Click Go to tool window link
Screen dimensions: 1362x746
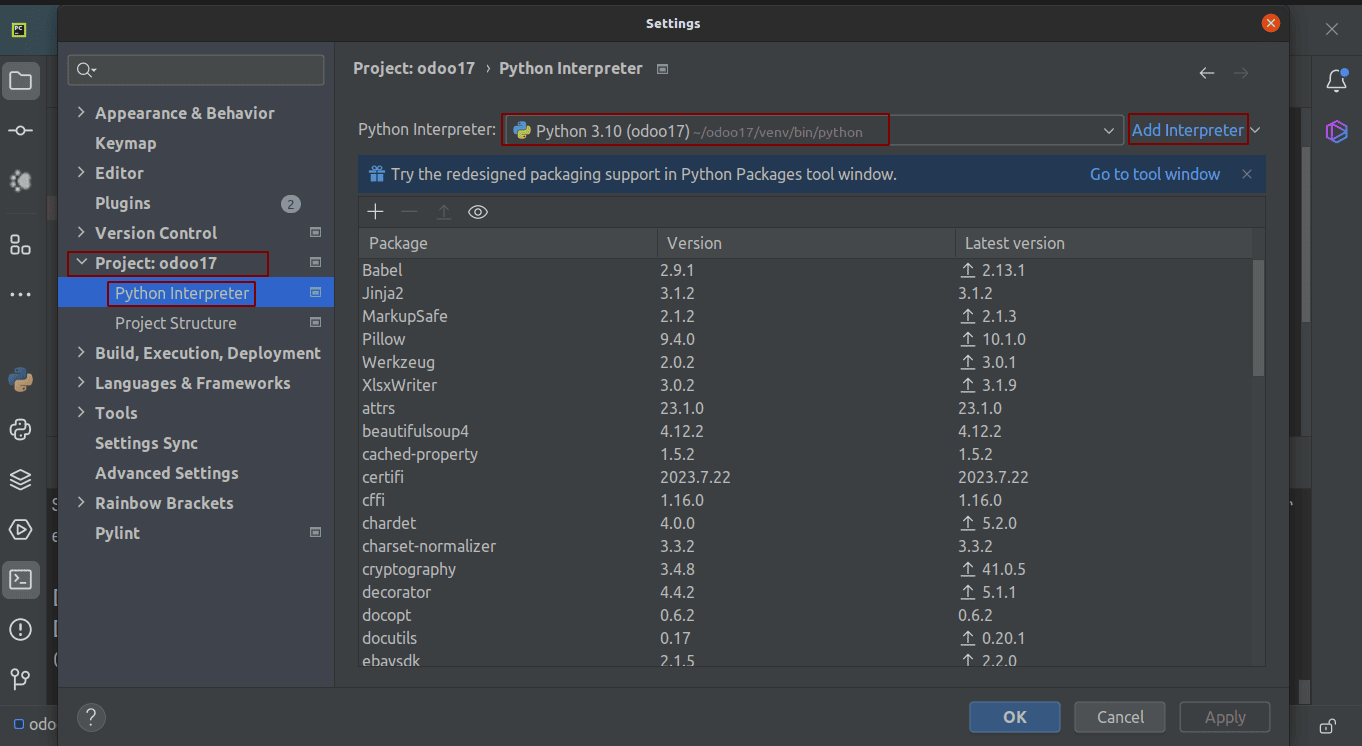[1155, 174]
